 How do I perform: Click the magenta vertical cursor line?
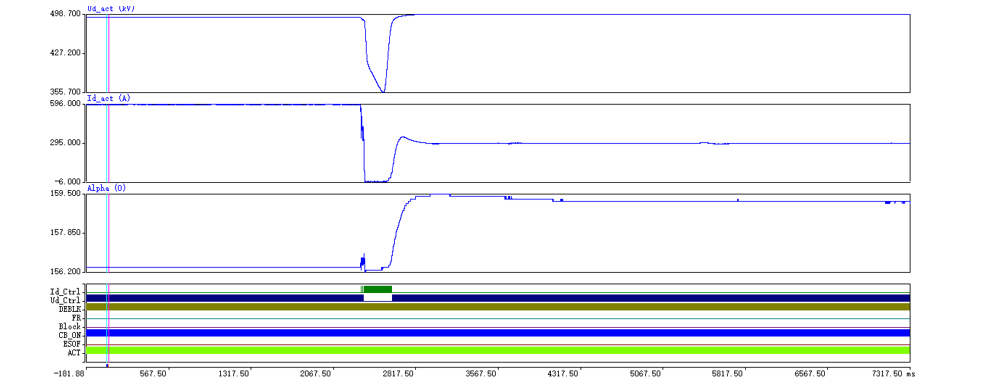click(x=109, y=188)
